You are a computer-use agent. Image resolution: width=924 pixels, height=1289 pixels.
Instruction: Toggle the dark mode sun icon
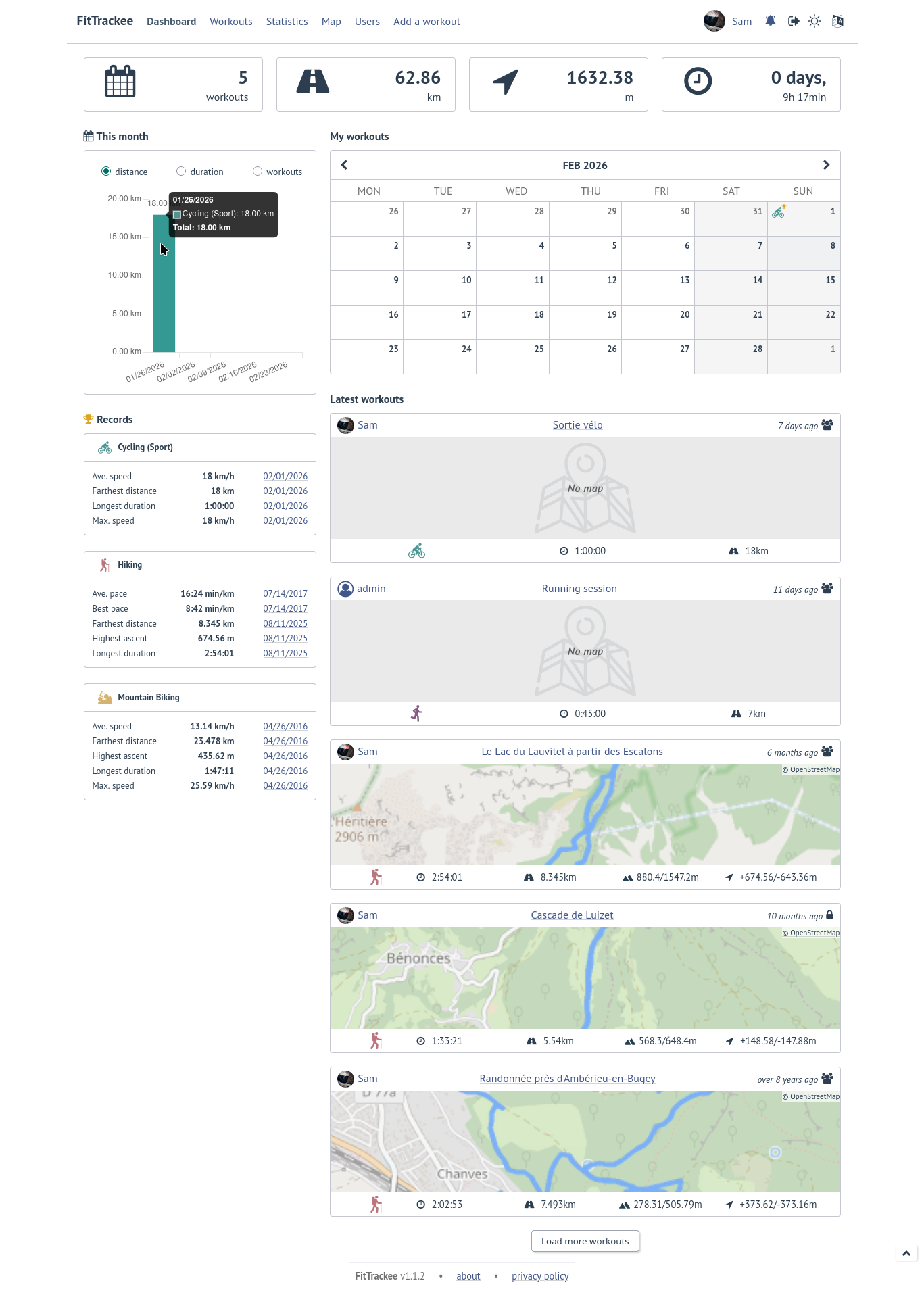coord(814,21)
